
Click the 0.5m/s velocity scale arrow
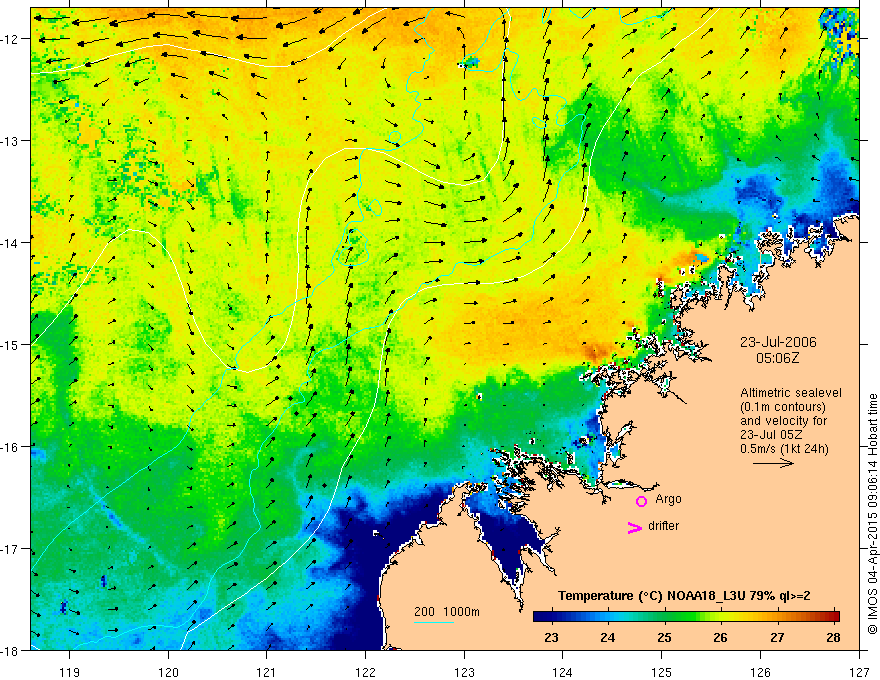click(773, 463)
